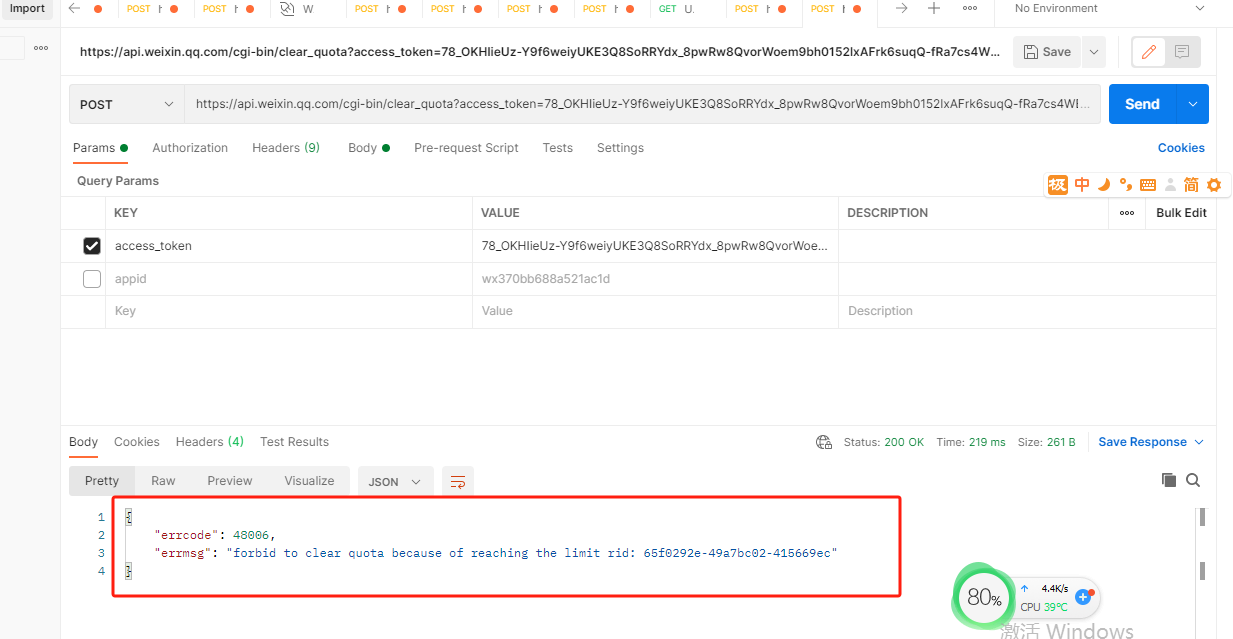Open the response Cookies tab

coord(137,442)
